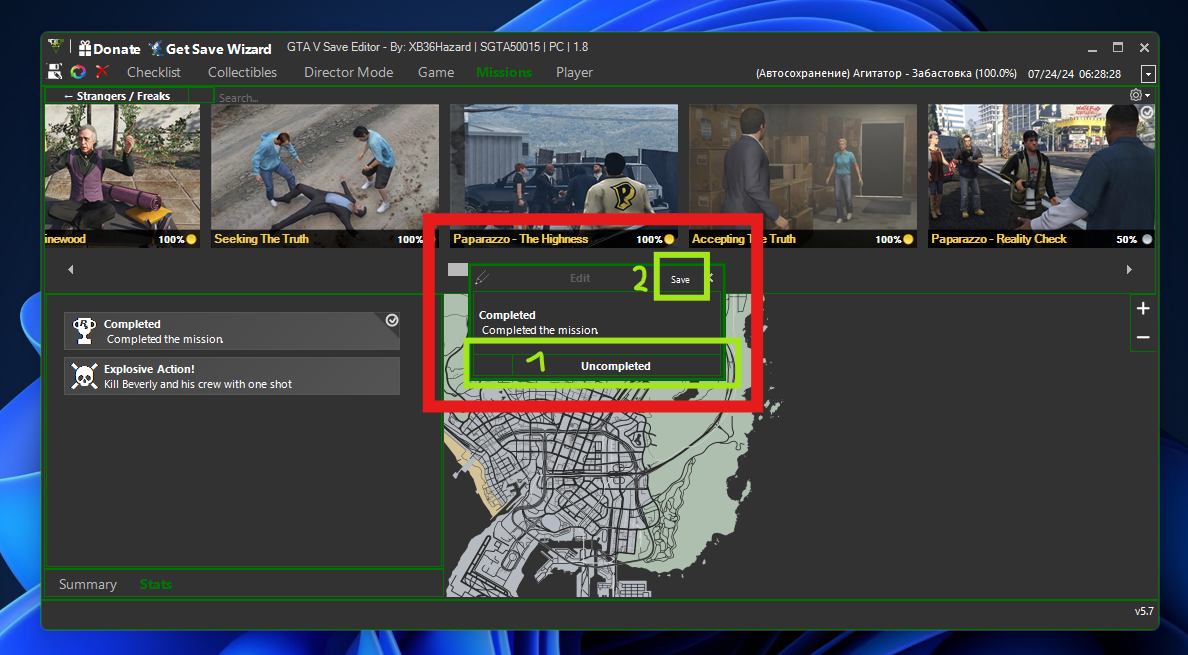Open the Stats tab

coord(156,585)
